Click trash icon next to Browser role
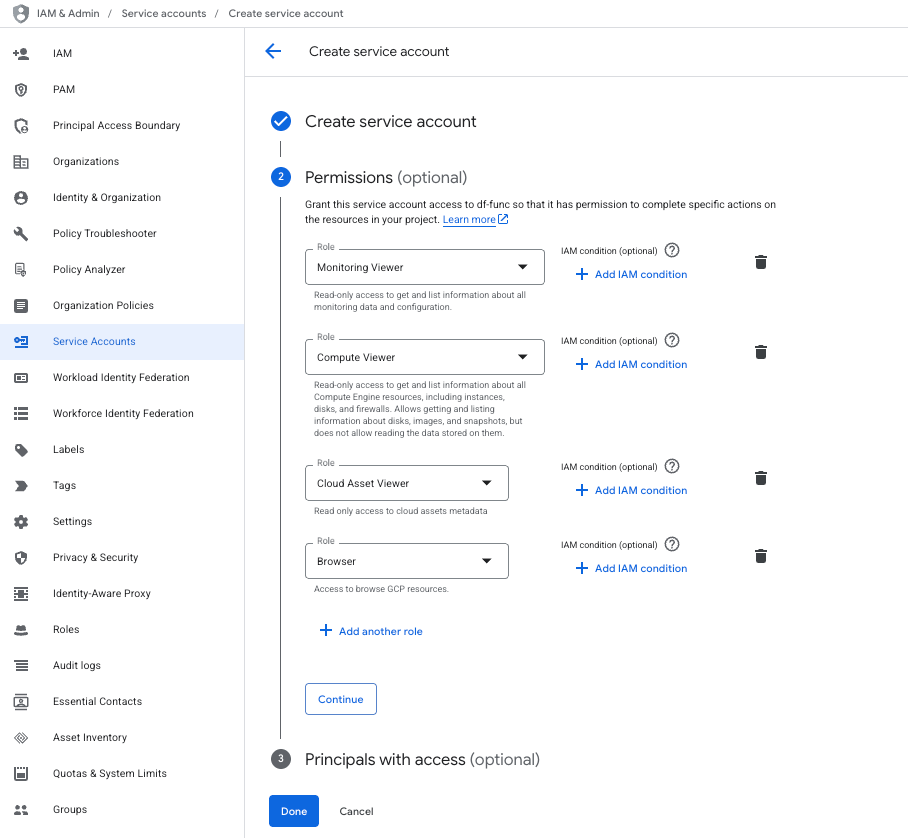908x838 pixels. pos(761,556)
